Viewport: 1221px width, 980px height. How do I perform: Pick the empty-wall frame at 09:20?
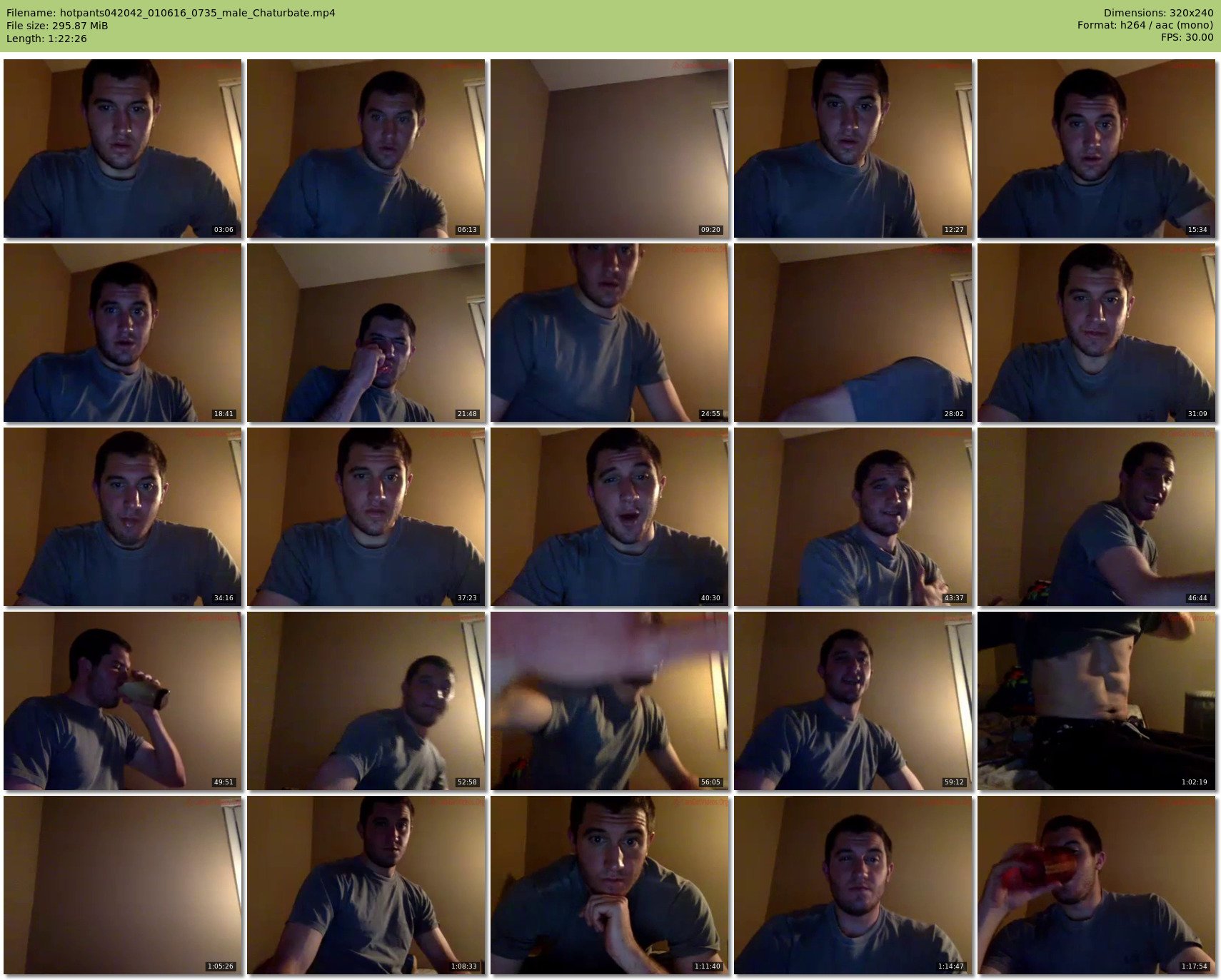(x=610, y=148)
